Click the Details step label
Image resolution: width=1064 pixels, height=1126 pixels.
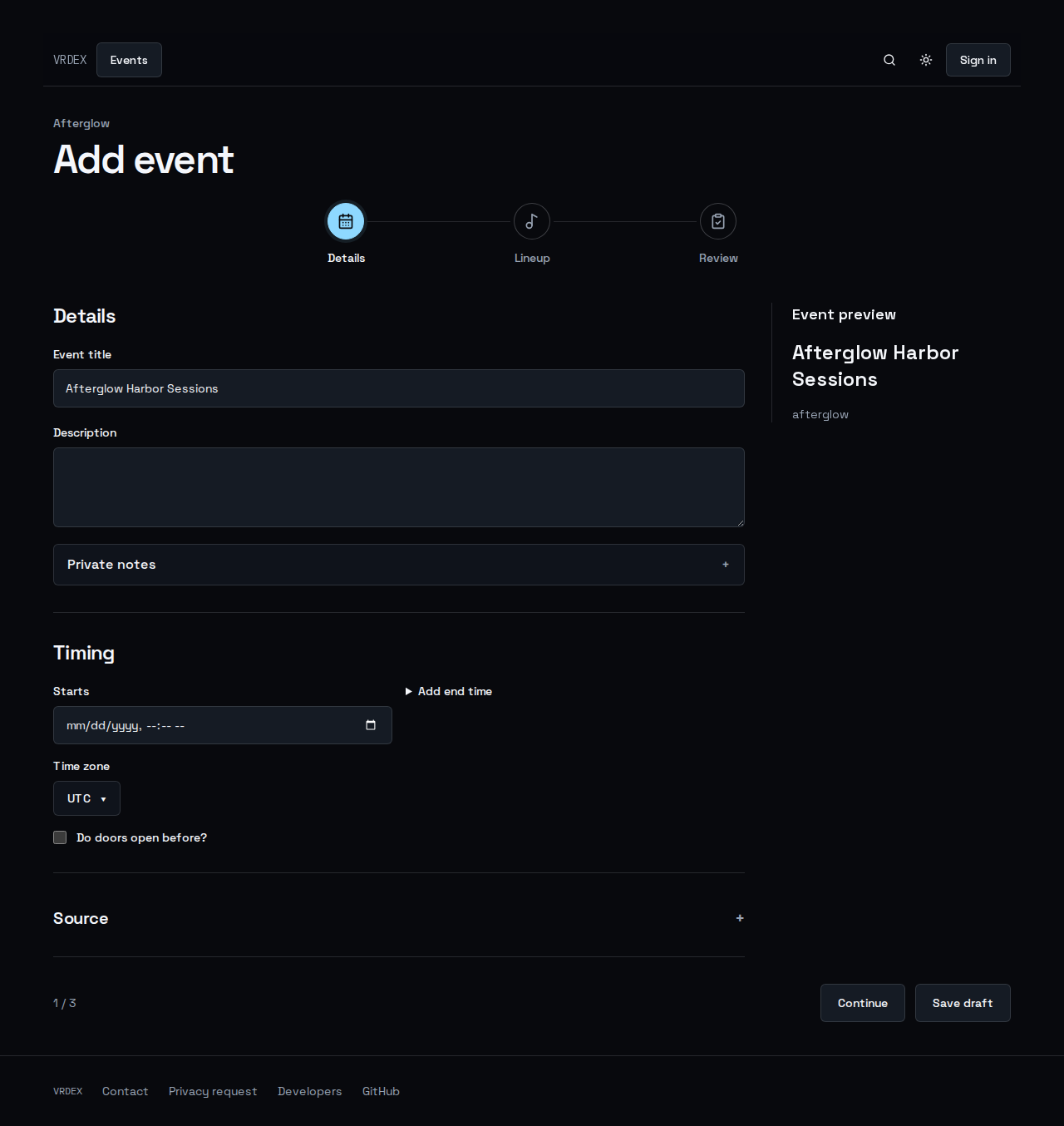point(346,258)
